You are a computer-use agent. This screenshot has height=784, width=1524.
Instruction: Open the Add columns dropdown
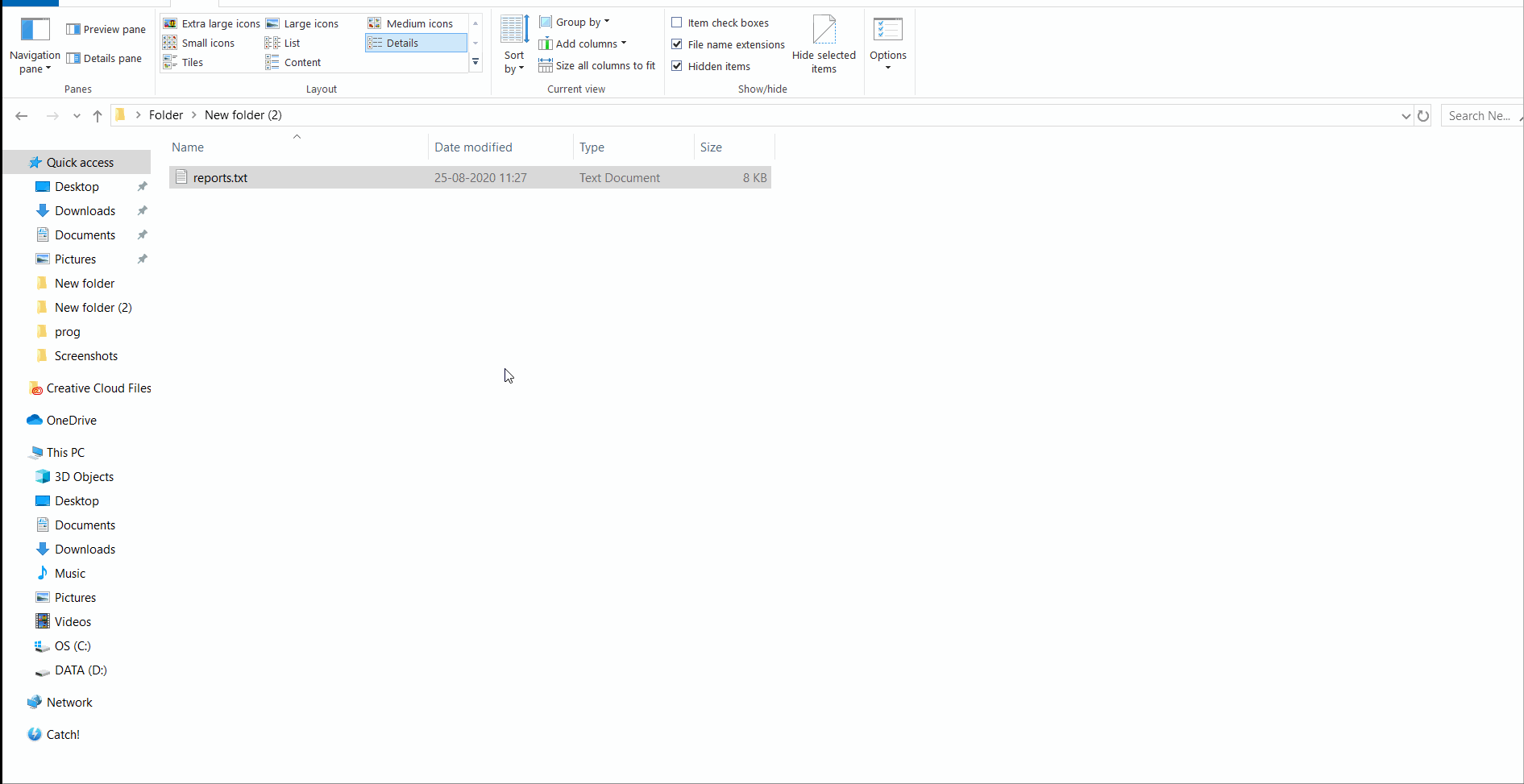(582, 44)
